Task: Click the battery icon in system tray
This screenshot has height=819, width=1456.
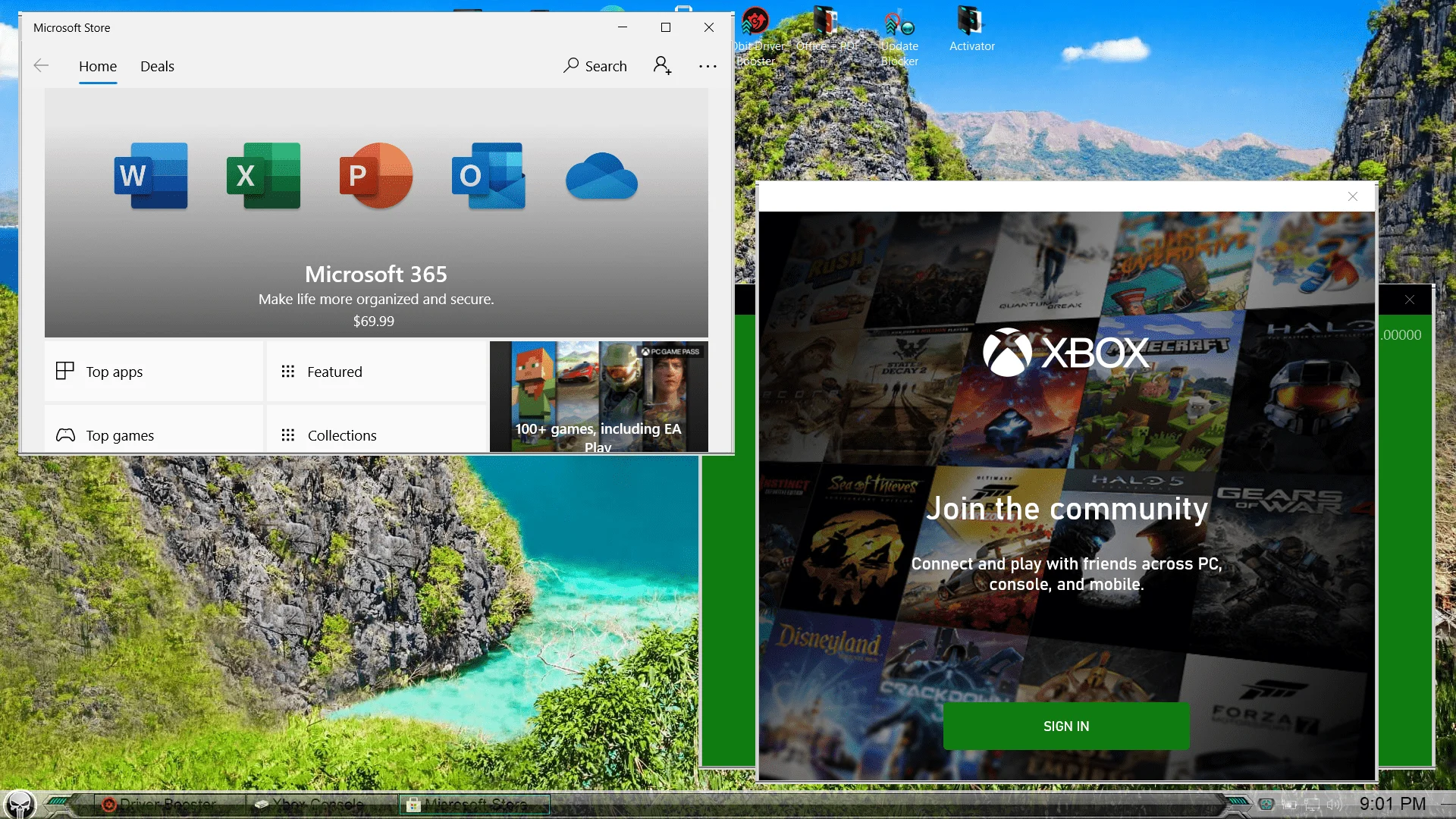Action: click(x=1289, y=804)
